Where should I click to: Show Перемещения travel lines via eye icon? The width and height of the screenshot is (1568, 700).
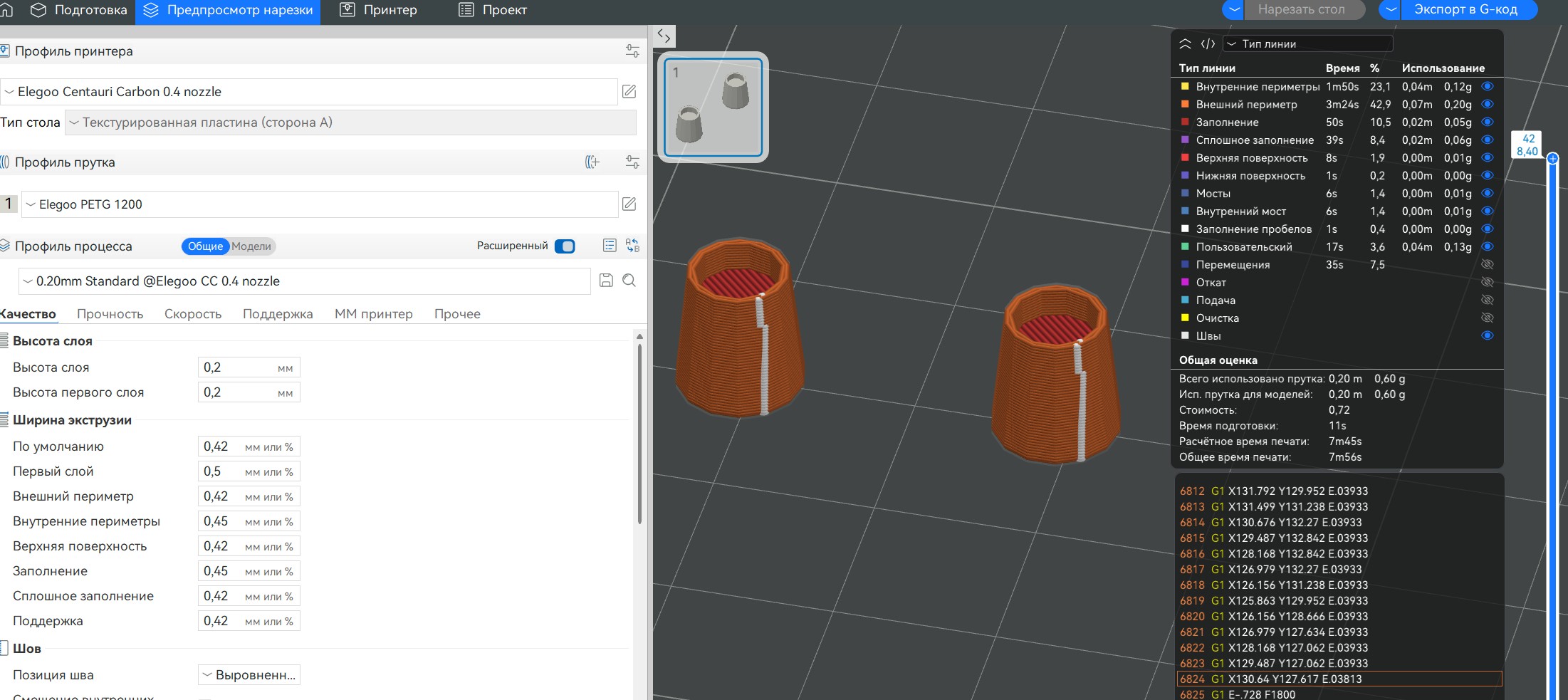1487,265
